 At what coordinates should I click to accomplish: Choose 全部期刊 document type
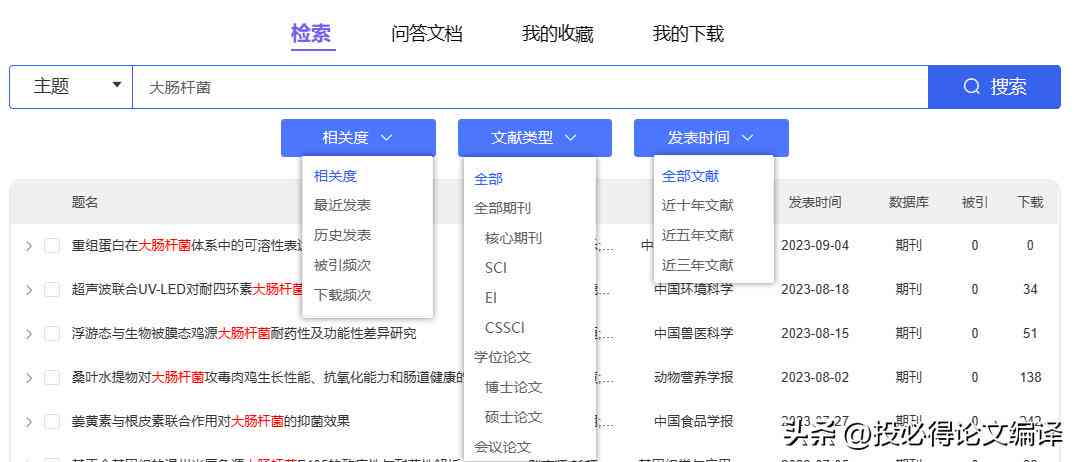click(x=502, y=208)
